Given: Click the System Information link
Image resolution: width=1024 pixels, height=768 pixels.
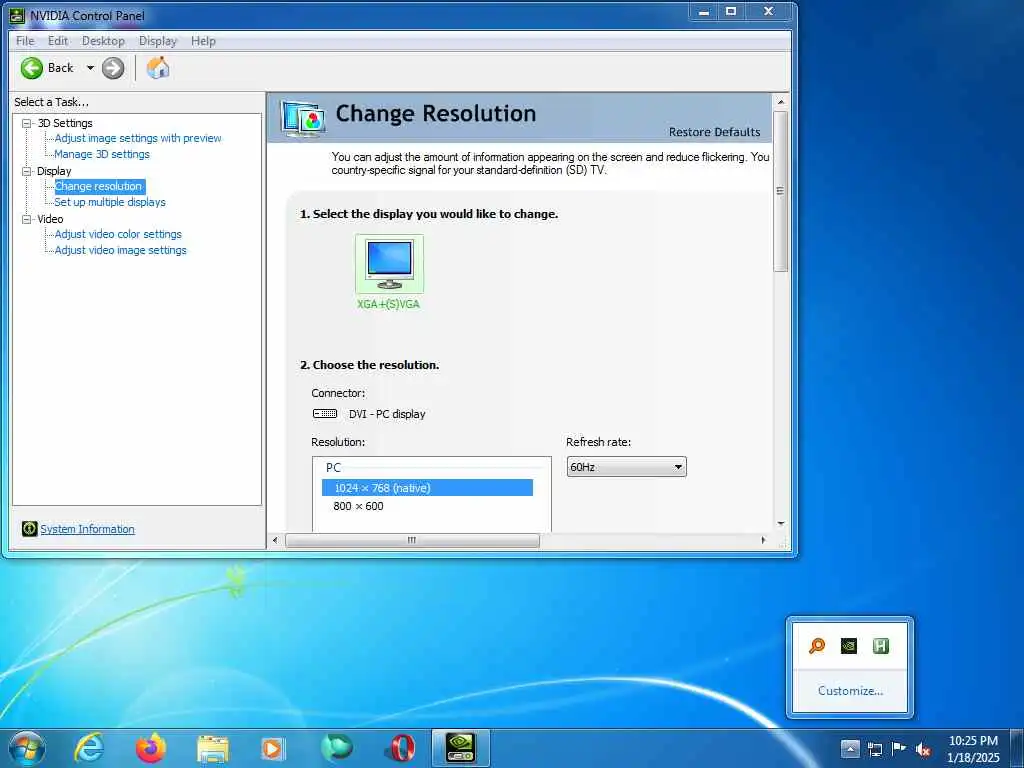Looking at the screenshot, I should click(88, 529).
